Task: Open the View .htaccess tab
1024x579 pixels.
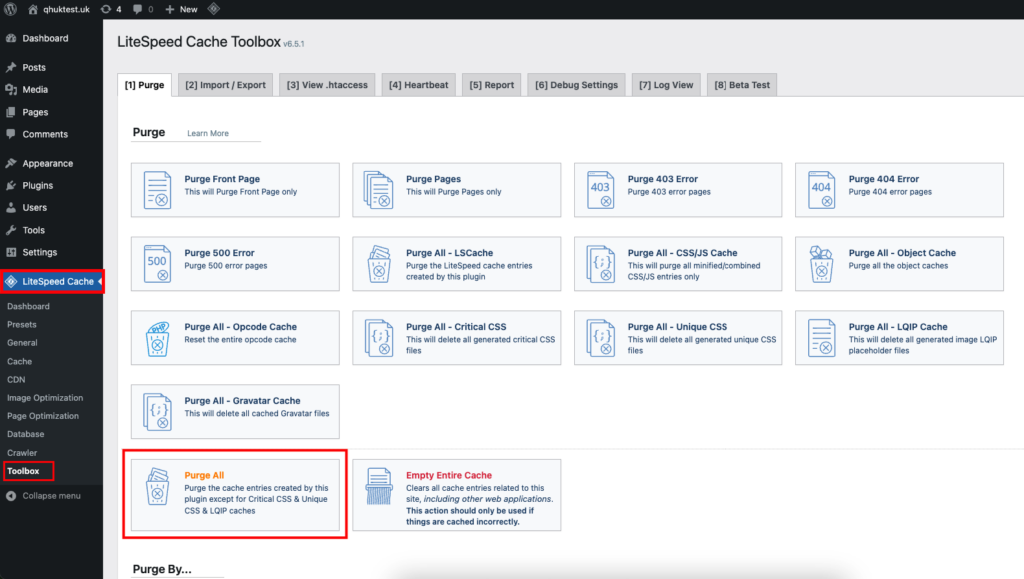Action: point(327,85)
